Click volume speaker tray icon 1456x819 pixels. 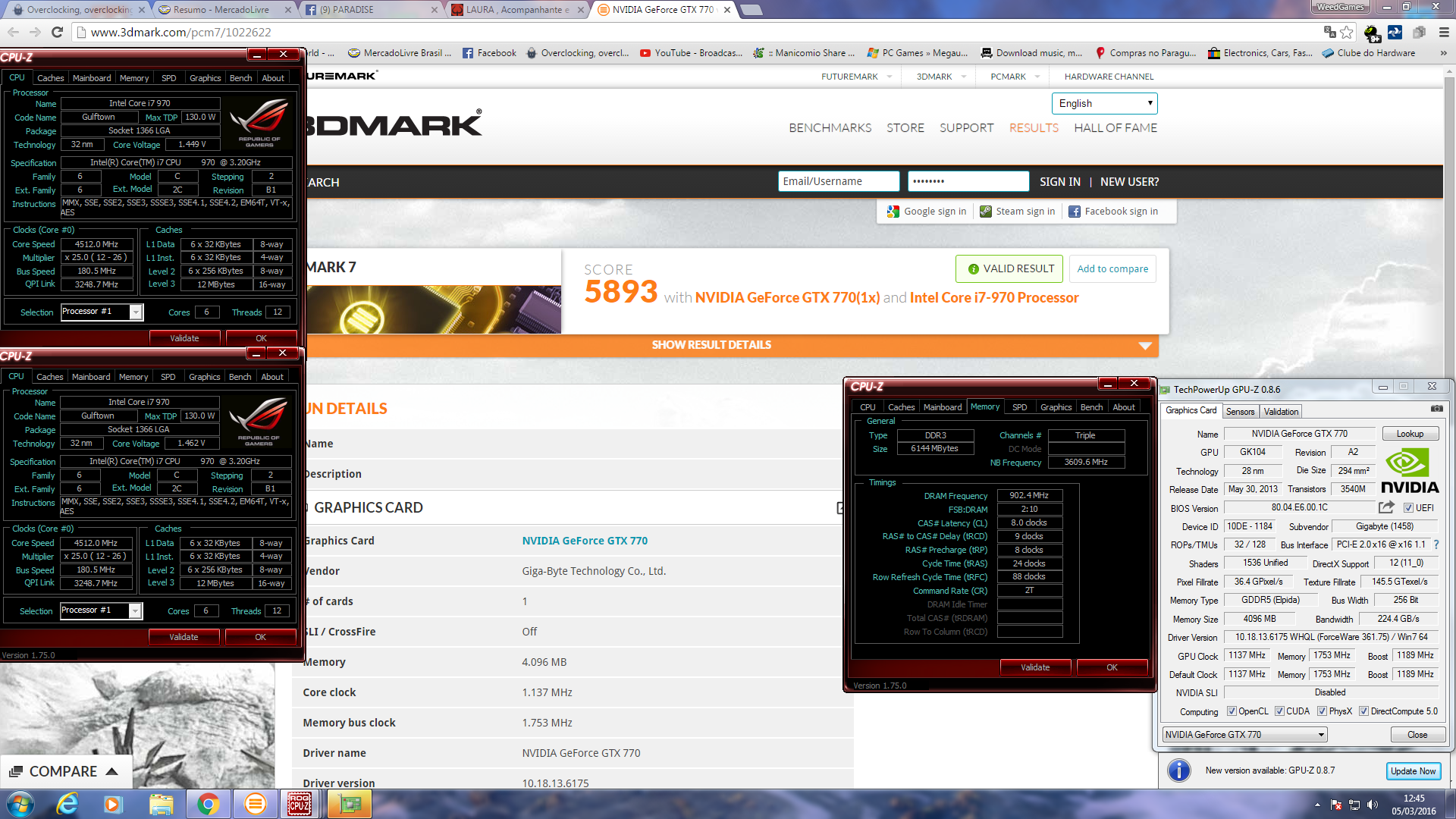click(1372, 805)
